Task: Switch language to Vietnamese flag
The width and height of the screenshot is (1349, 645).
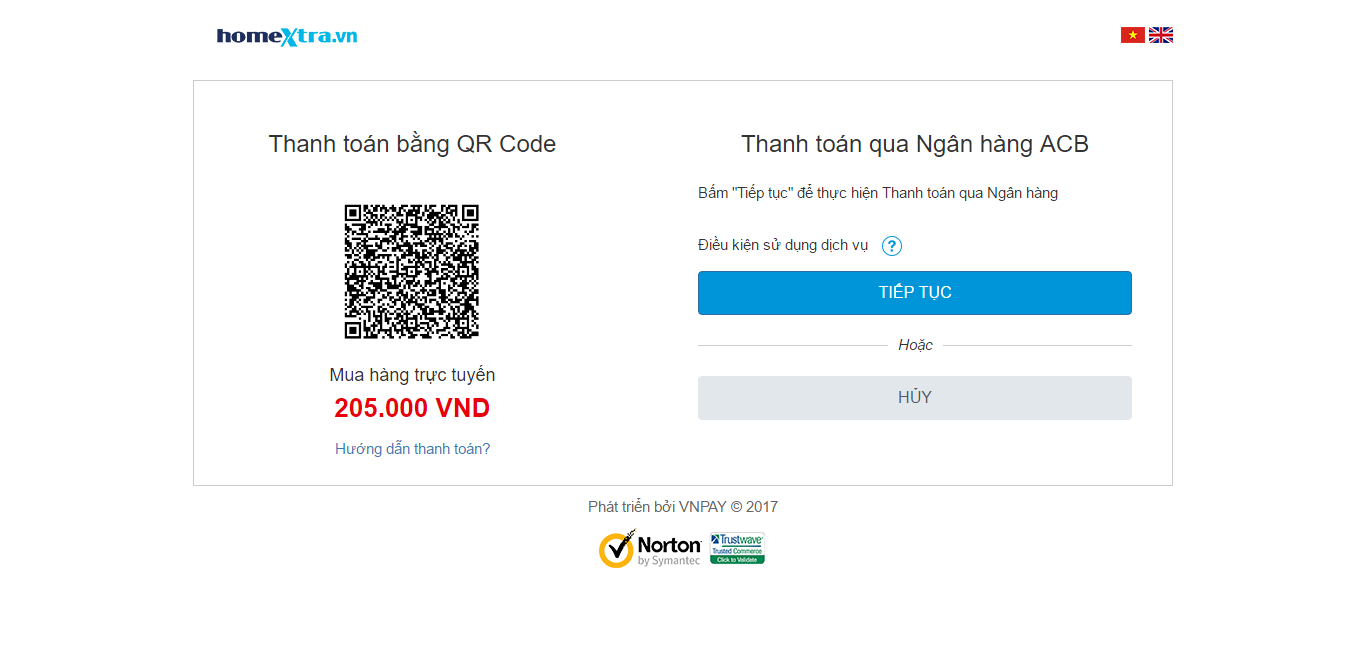Action: click(1132, 35)
